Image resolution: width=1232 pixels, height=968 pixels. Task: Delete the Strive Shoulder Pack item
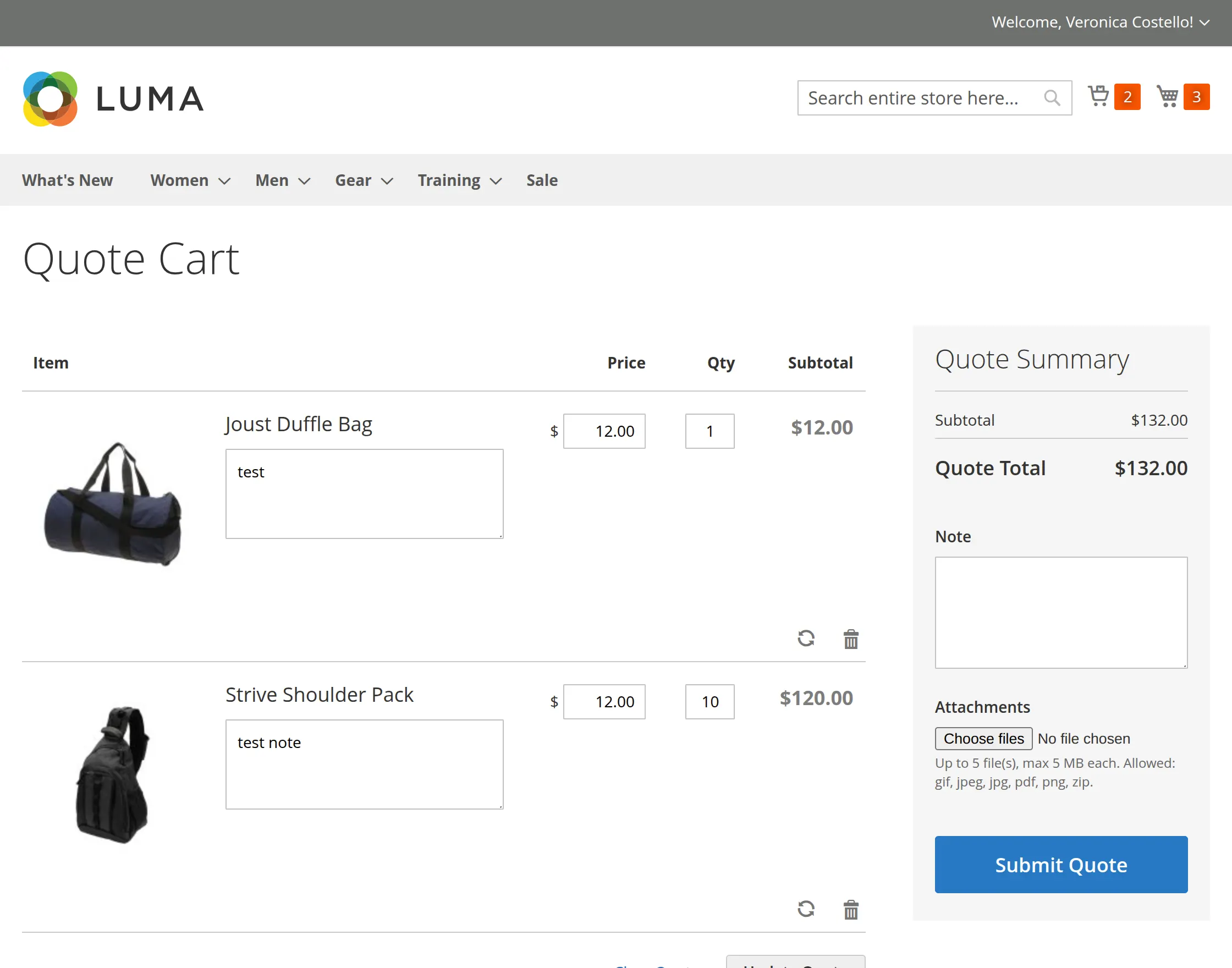pos(851,909)
